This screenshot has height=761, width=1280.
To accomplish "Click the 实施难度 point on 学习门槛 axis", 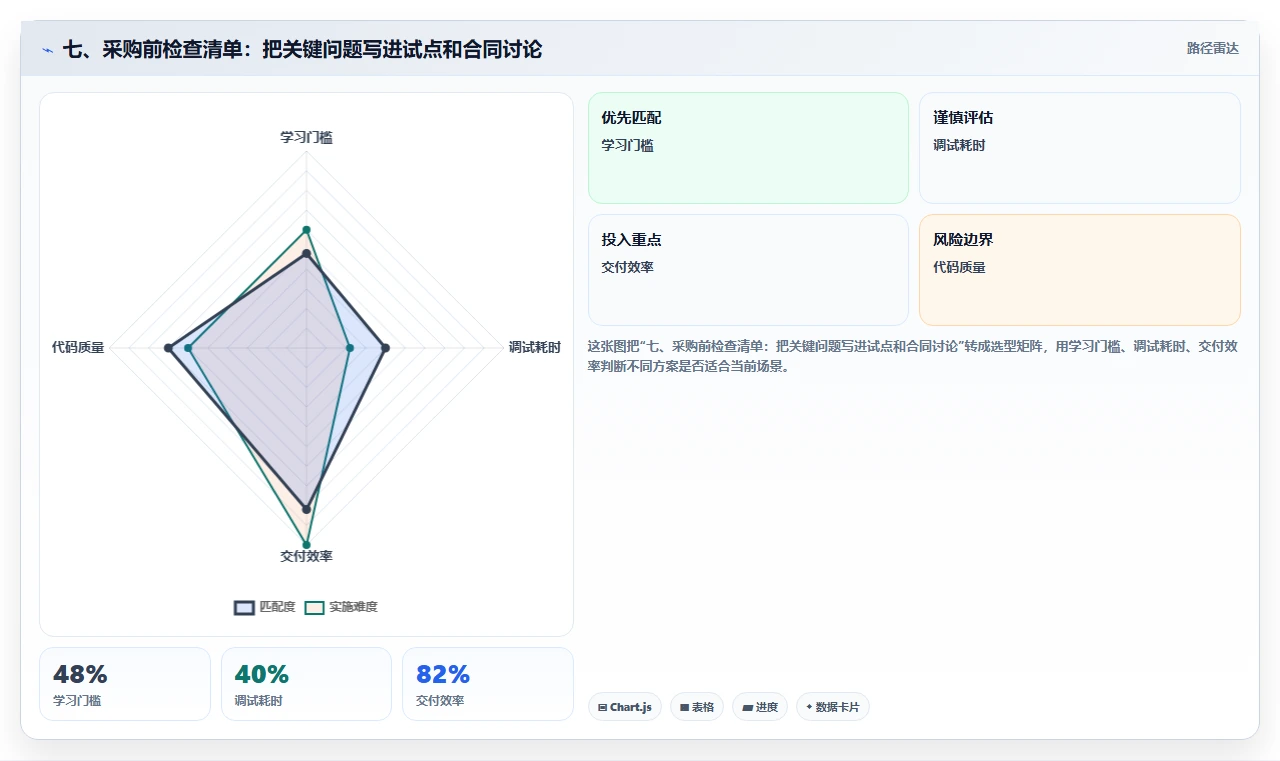I will point(307,230).
